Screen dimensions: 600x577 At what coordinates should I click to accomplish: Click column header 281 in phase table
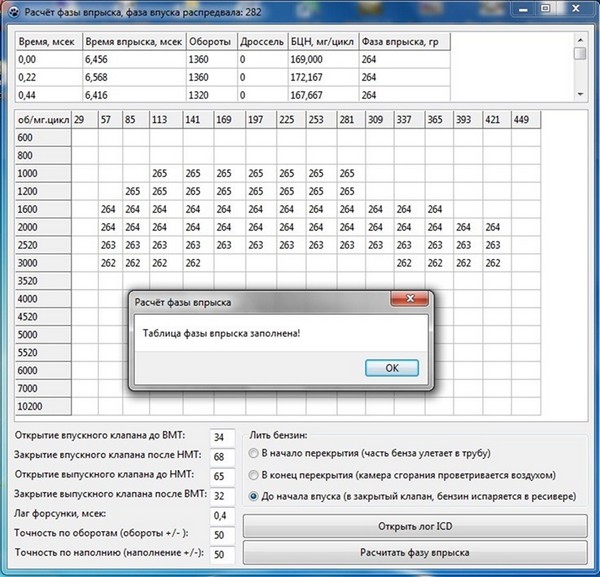pyautogui.click(x=351, y=120)
